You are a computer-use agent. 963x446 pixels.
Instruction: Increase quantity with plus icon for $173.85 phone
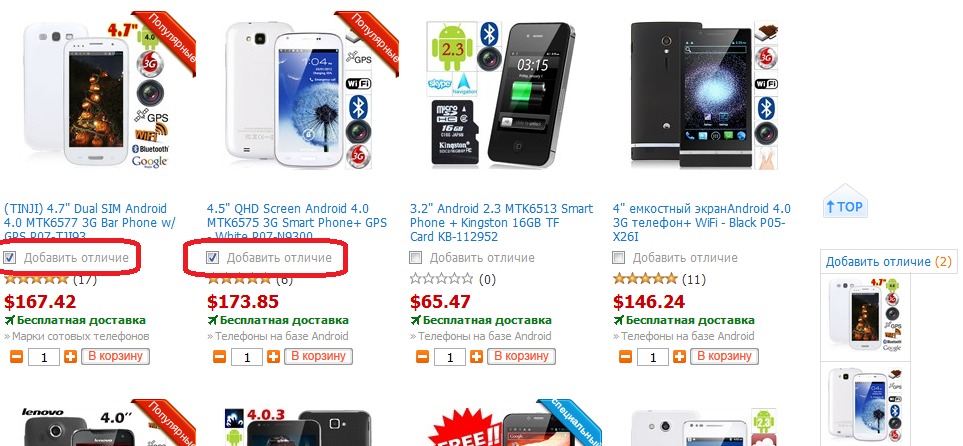click(273, 356)
